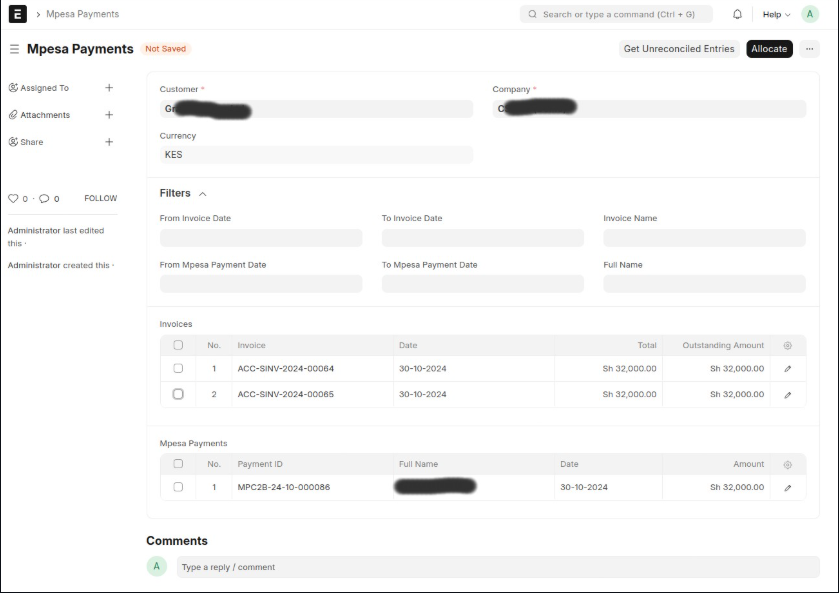Screen dimensions: 839x593
Task: Open notifications bell
Action: 737,14
